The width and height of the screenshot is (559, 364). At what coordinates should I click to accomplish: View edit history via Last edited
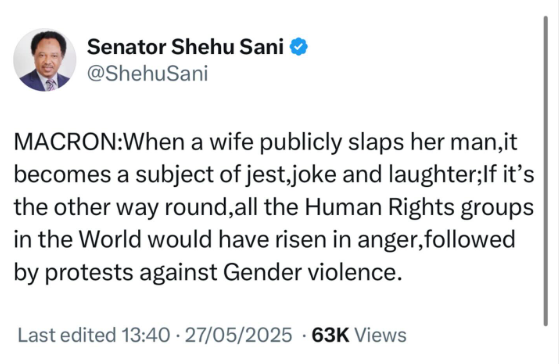coord(67,335)
